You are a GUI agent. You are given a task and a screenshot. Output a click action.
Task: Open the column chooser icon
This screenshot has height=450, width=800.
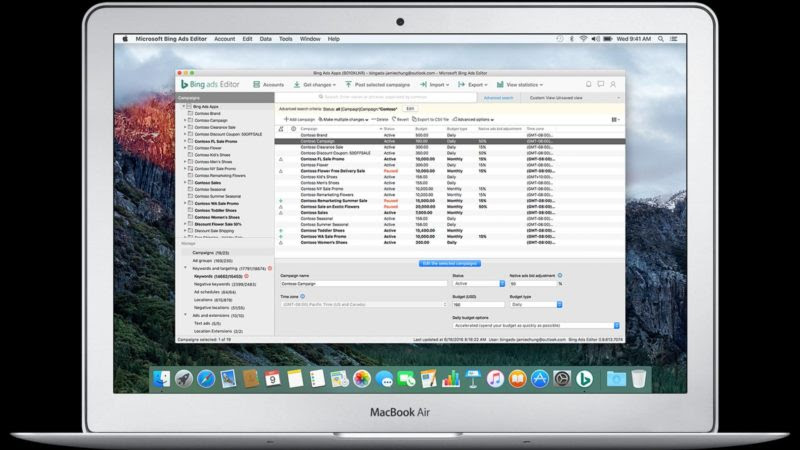(615, 119)
